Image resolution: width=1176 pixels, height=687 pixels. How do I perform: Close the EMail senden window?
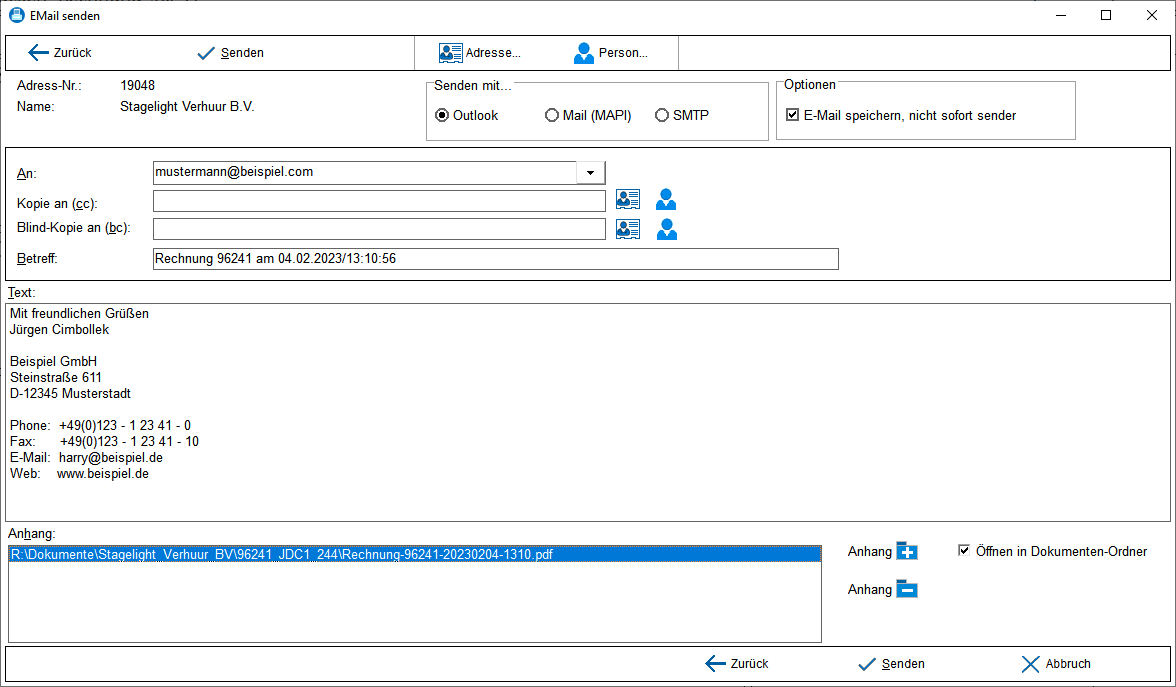1152,15
